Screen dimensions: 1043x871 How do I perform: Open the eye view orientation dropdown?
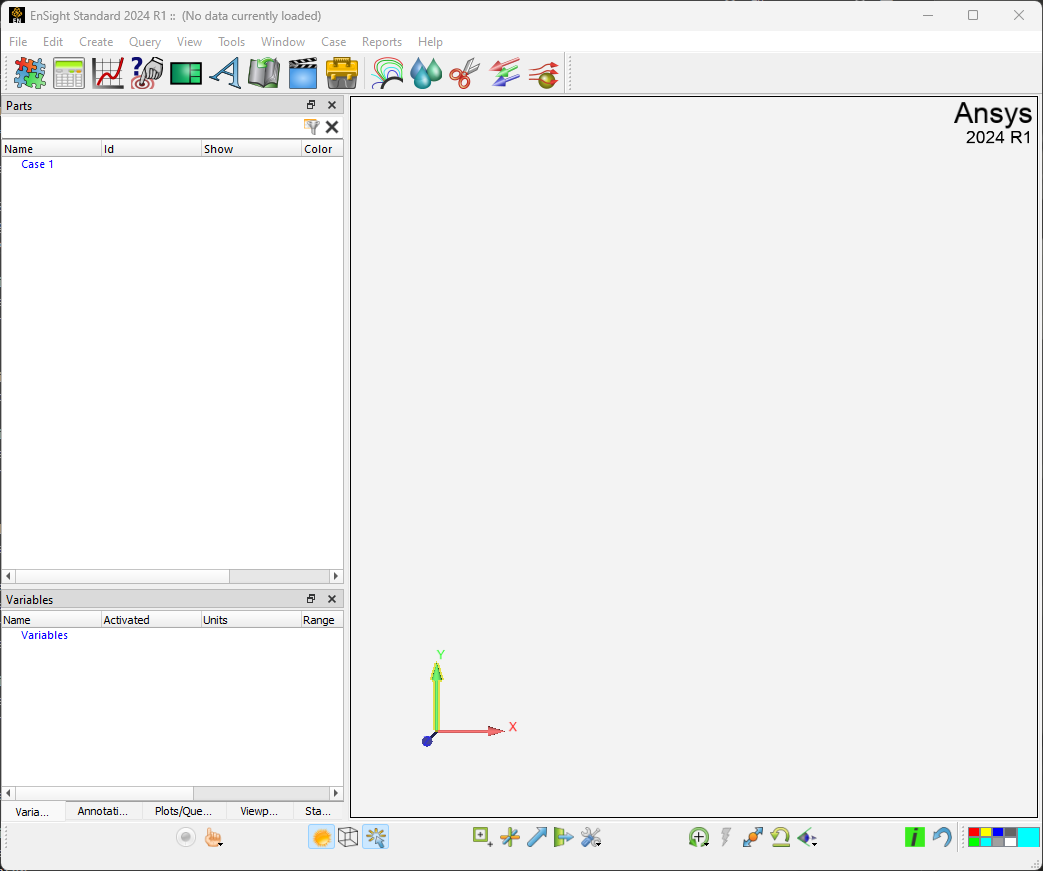pyautogui.click(x=807, y=837)
